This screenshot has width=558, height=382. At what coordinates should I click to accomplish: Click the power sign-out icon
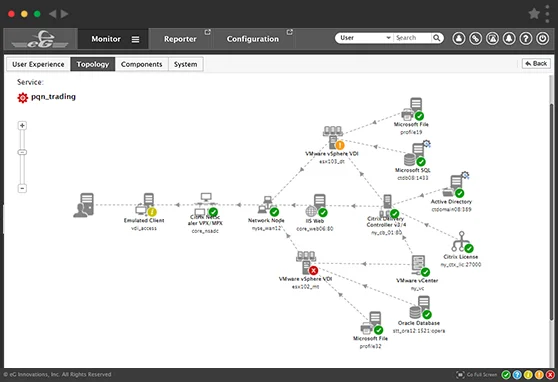pos(542,38)
